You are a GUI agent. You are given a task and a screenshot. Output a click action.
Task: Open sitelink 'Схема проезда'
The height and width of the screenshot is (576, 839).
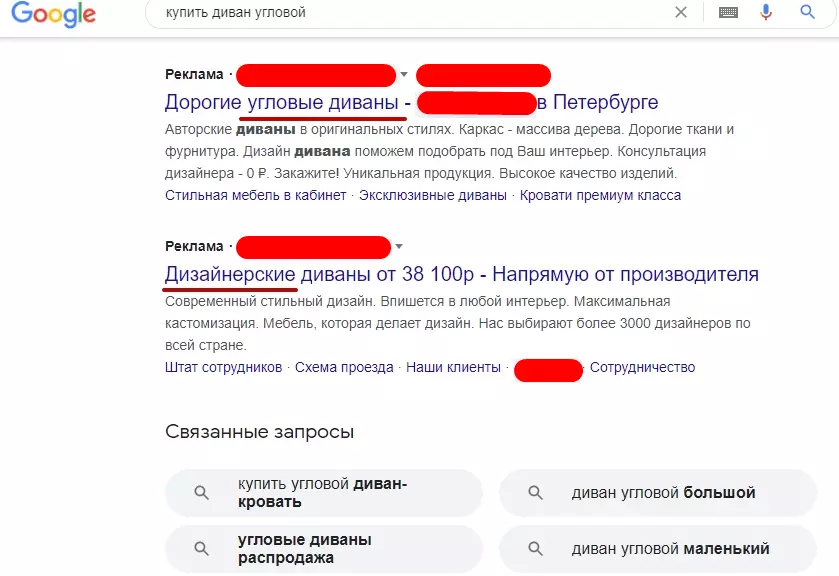[x=344, y=367]
